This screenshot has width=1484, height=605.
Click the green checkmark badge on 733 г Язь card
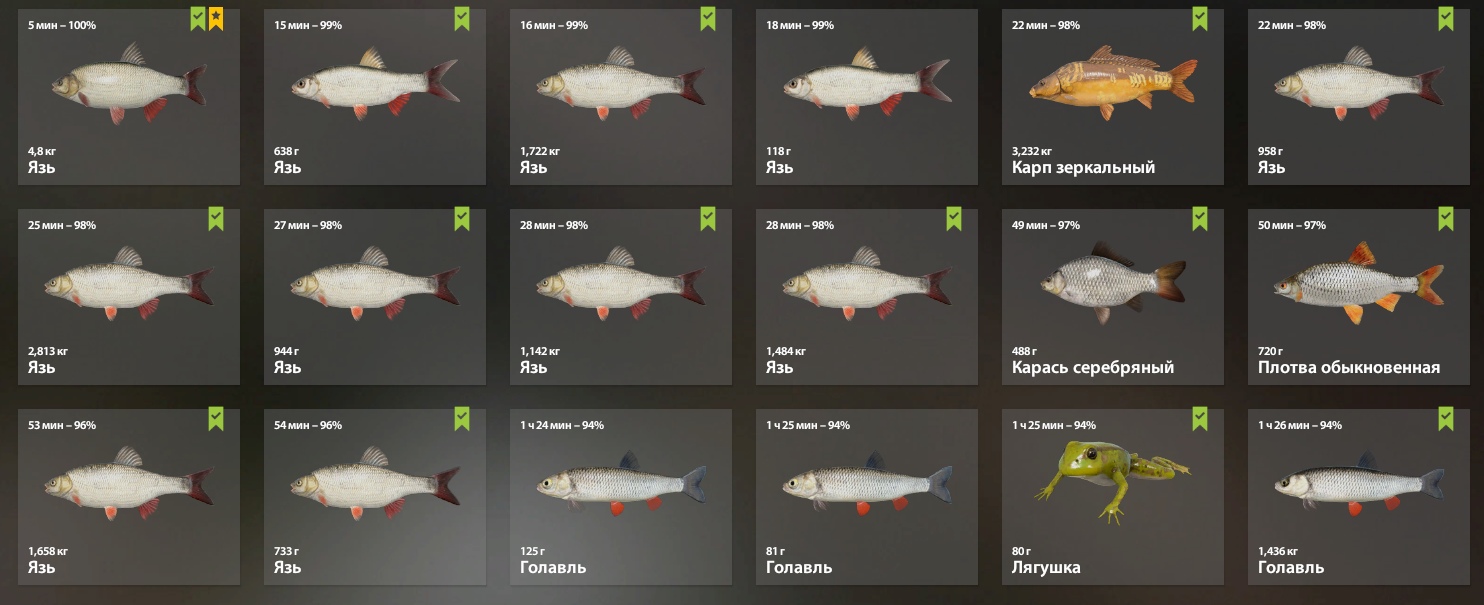pyautogui.click(x=462, y=418)
